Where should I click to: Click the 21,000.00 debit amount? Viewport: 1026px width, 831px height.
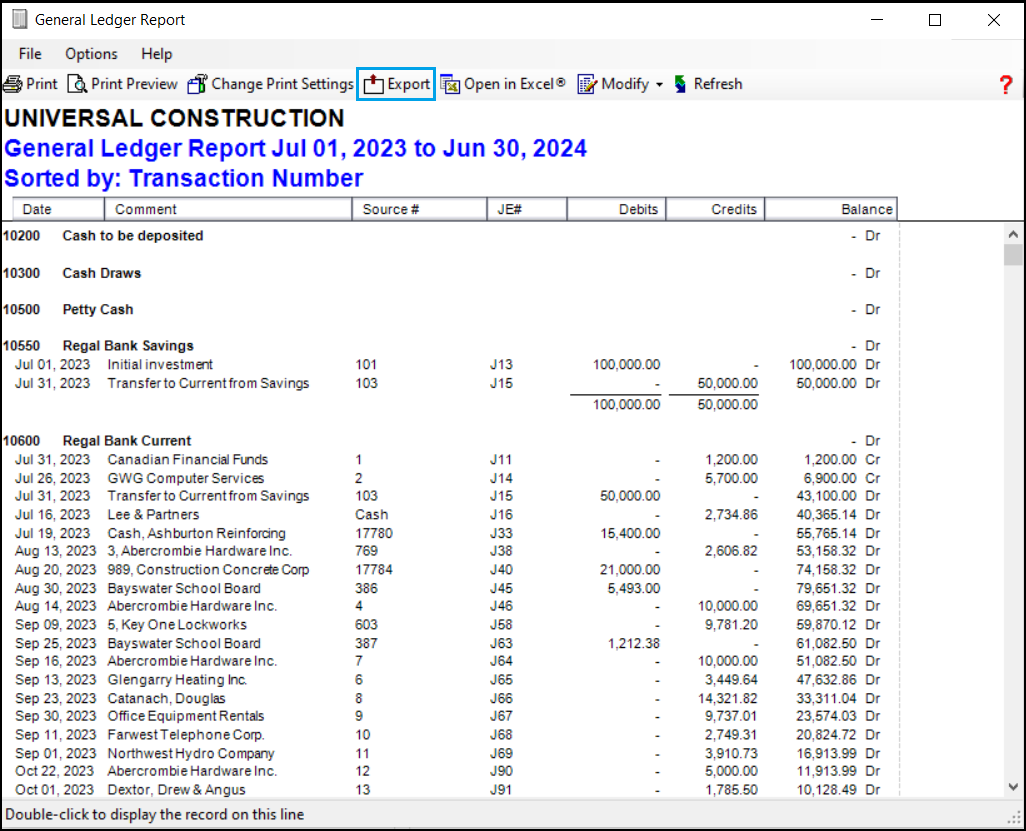tap(630, 569)
